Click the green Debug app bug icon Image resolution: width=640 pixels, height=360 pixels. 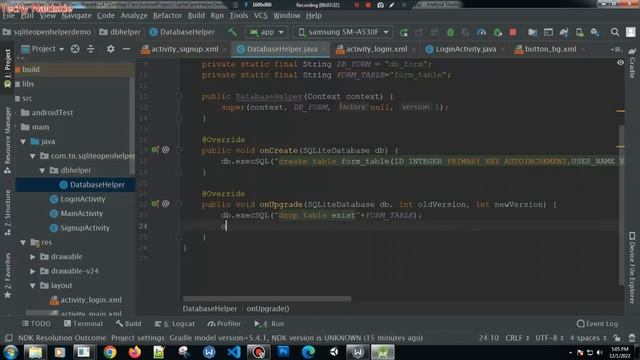(450, 32)
